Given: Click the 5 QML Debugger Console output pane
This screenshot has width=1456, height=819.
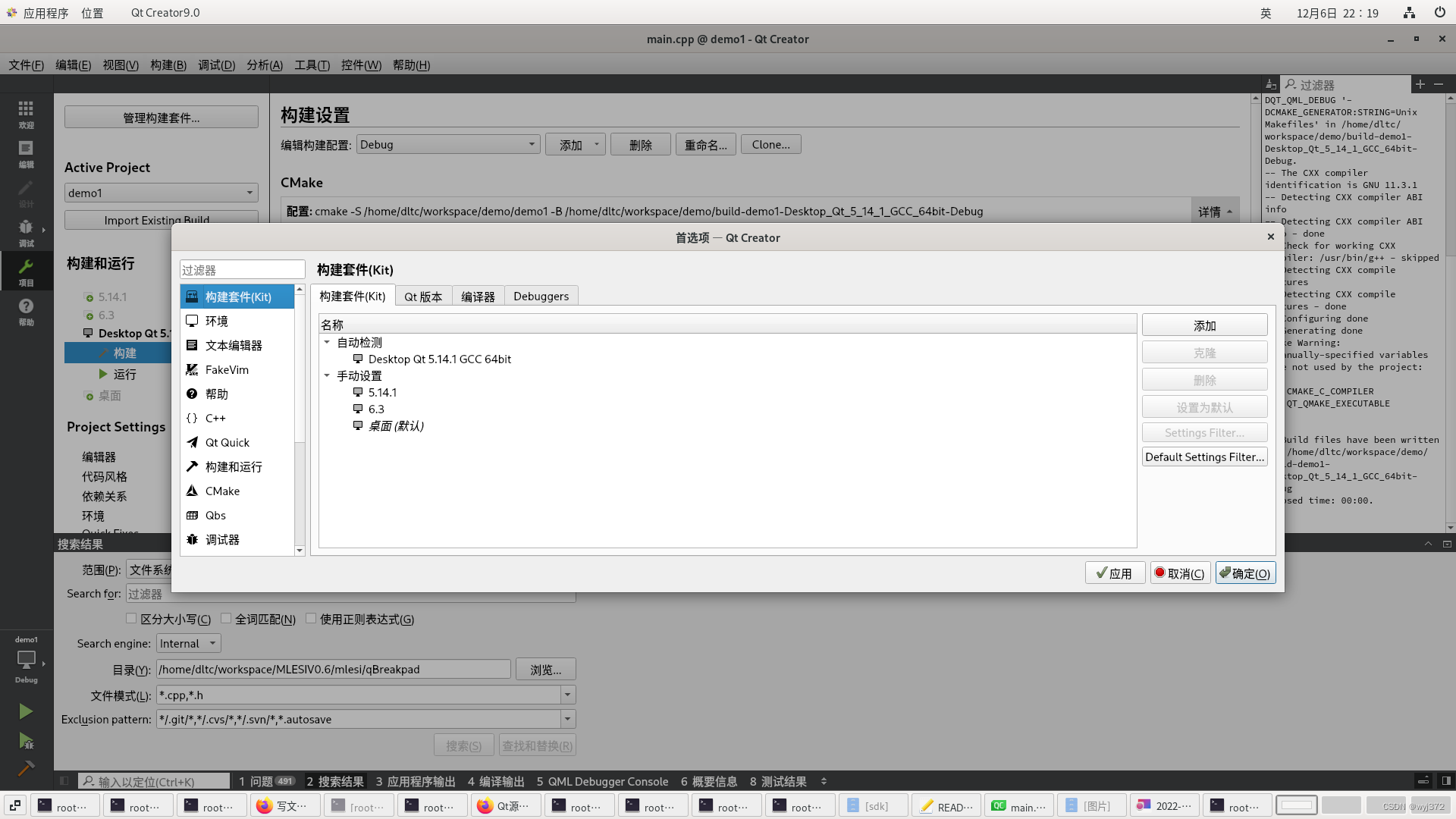Looking at the screenshot, I should point(602,781).
